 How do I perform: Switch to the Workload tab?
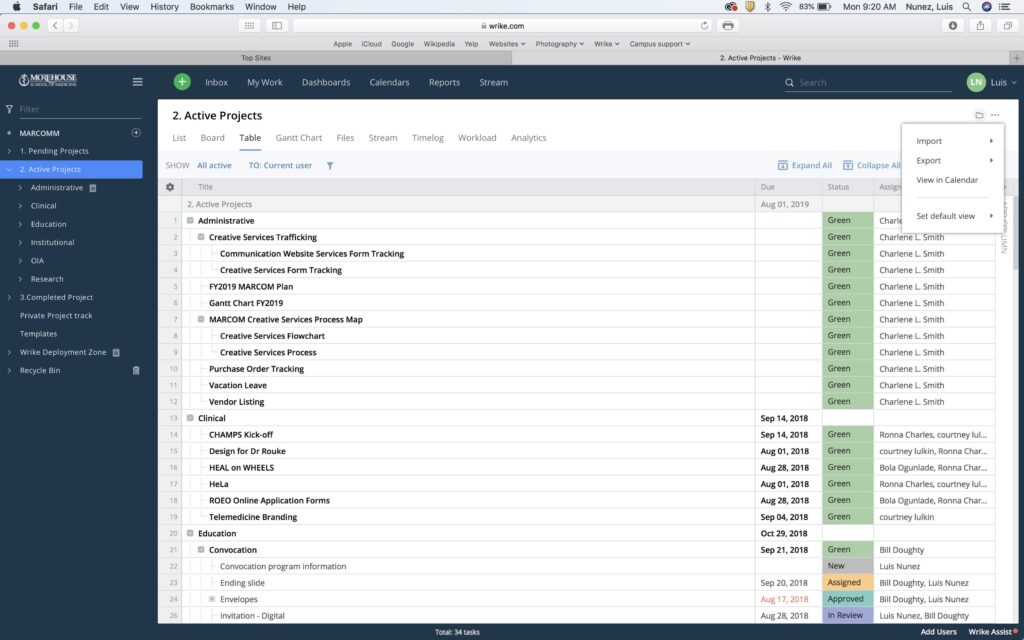click(477, 138)
